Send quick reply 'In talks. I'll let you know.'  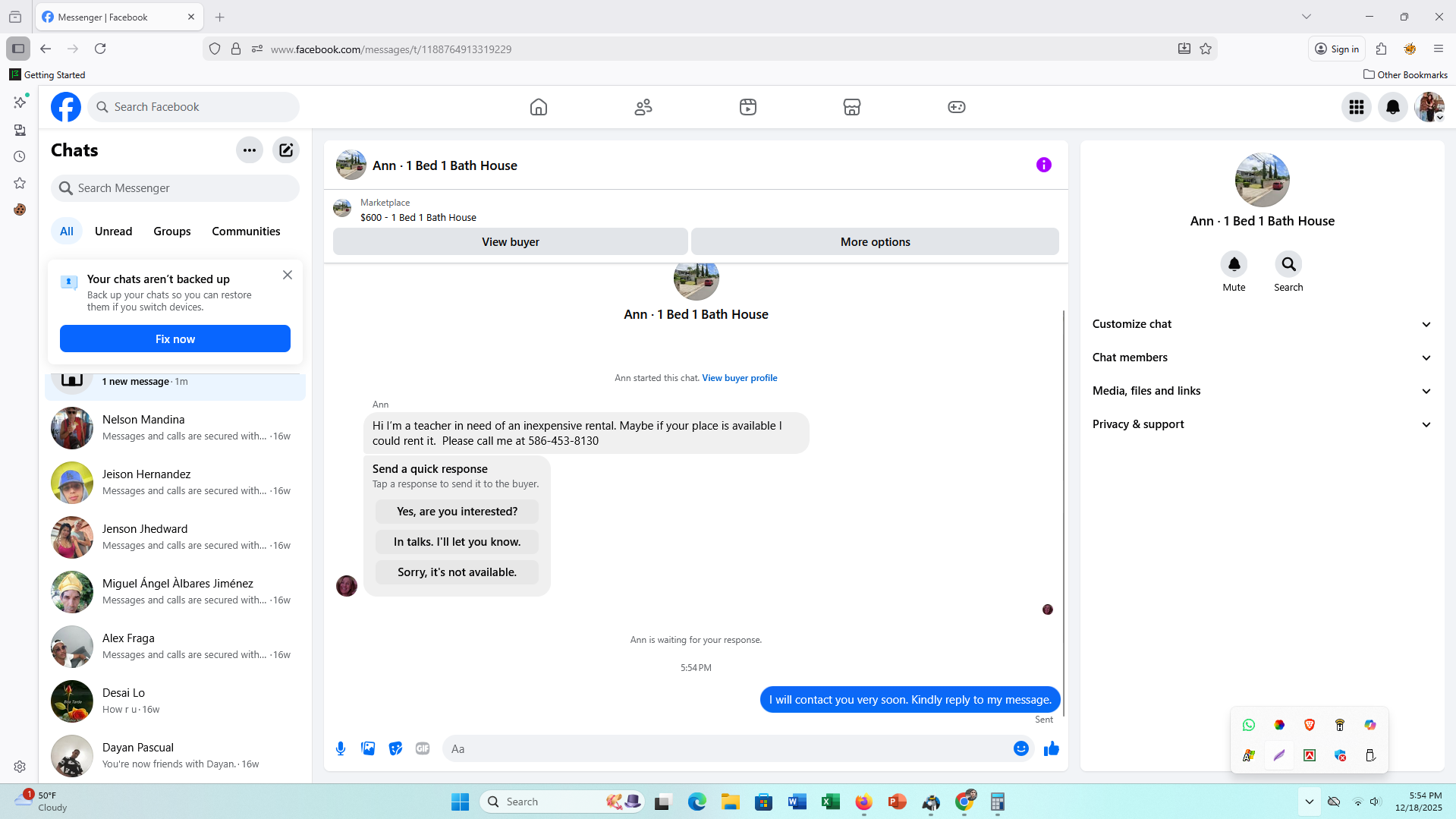click(x=457, y=542)
